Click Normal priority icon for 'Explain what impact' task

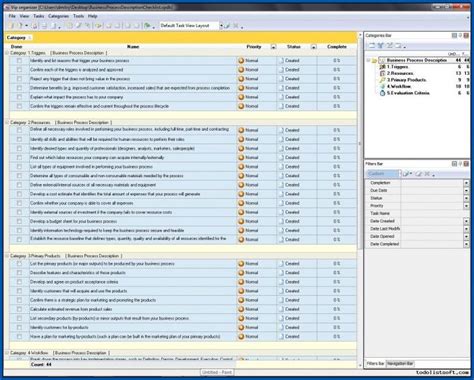241,97
